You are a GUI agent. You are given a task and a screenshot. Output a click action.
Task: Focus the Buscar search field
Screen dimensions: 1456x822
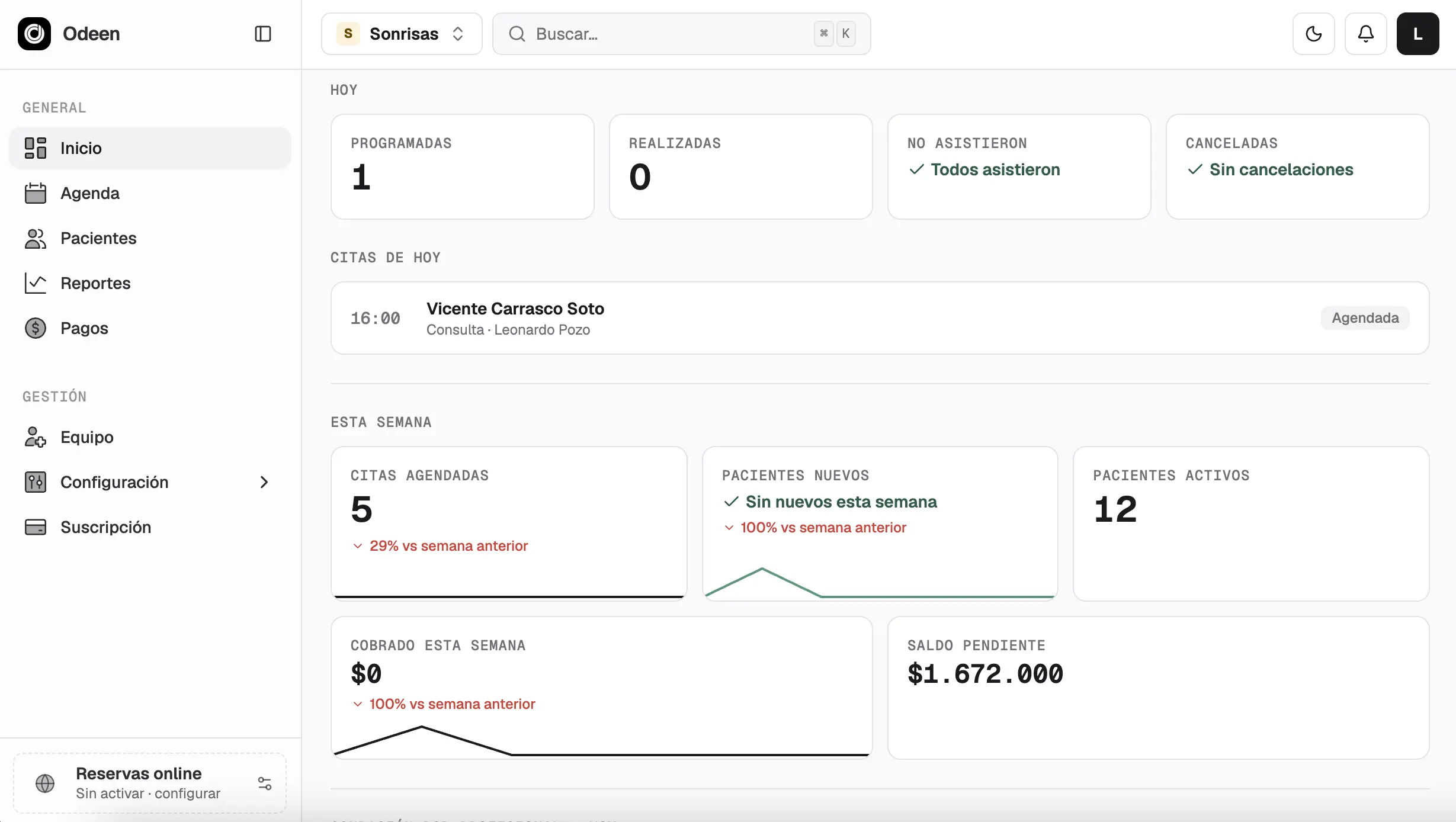(681, 34)
